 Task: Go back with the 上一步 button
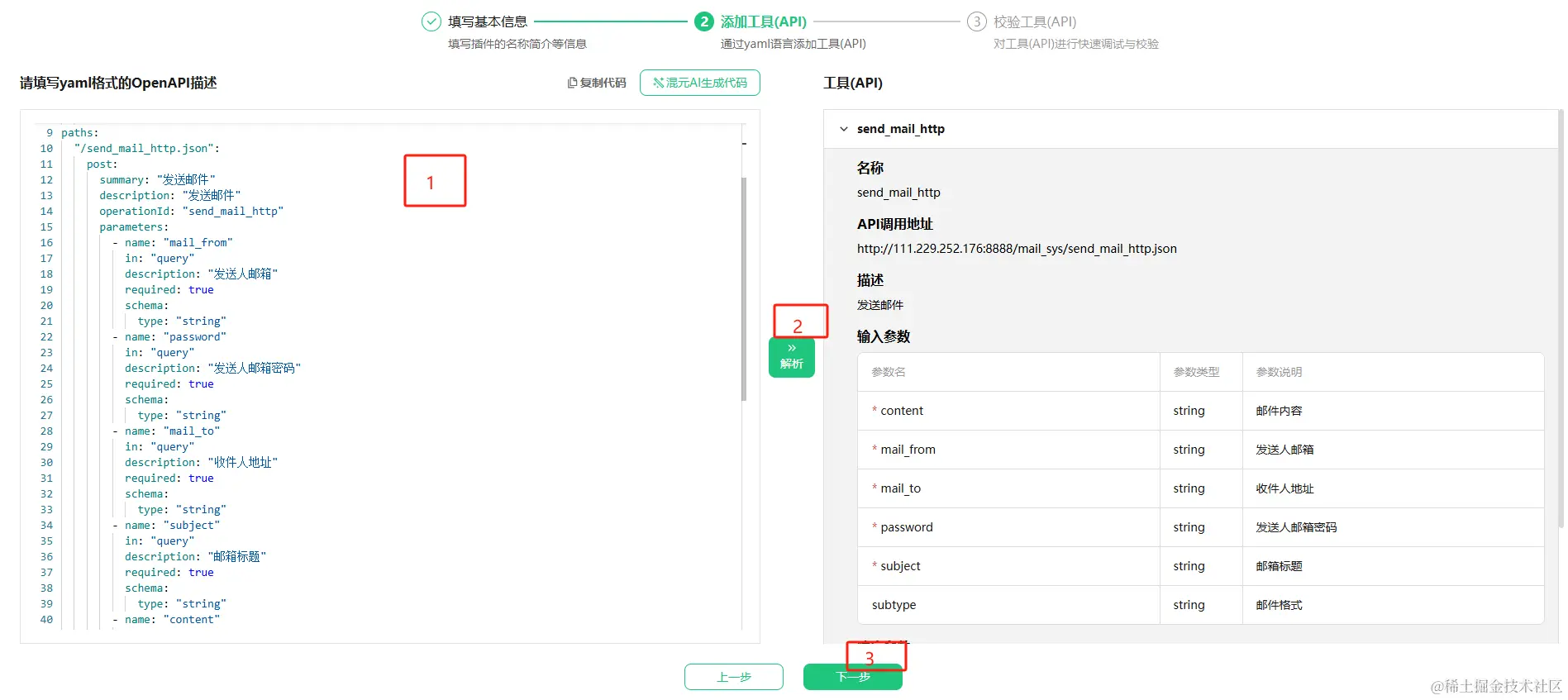tap(734, 677)
